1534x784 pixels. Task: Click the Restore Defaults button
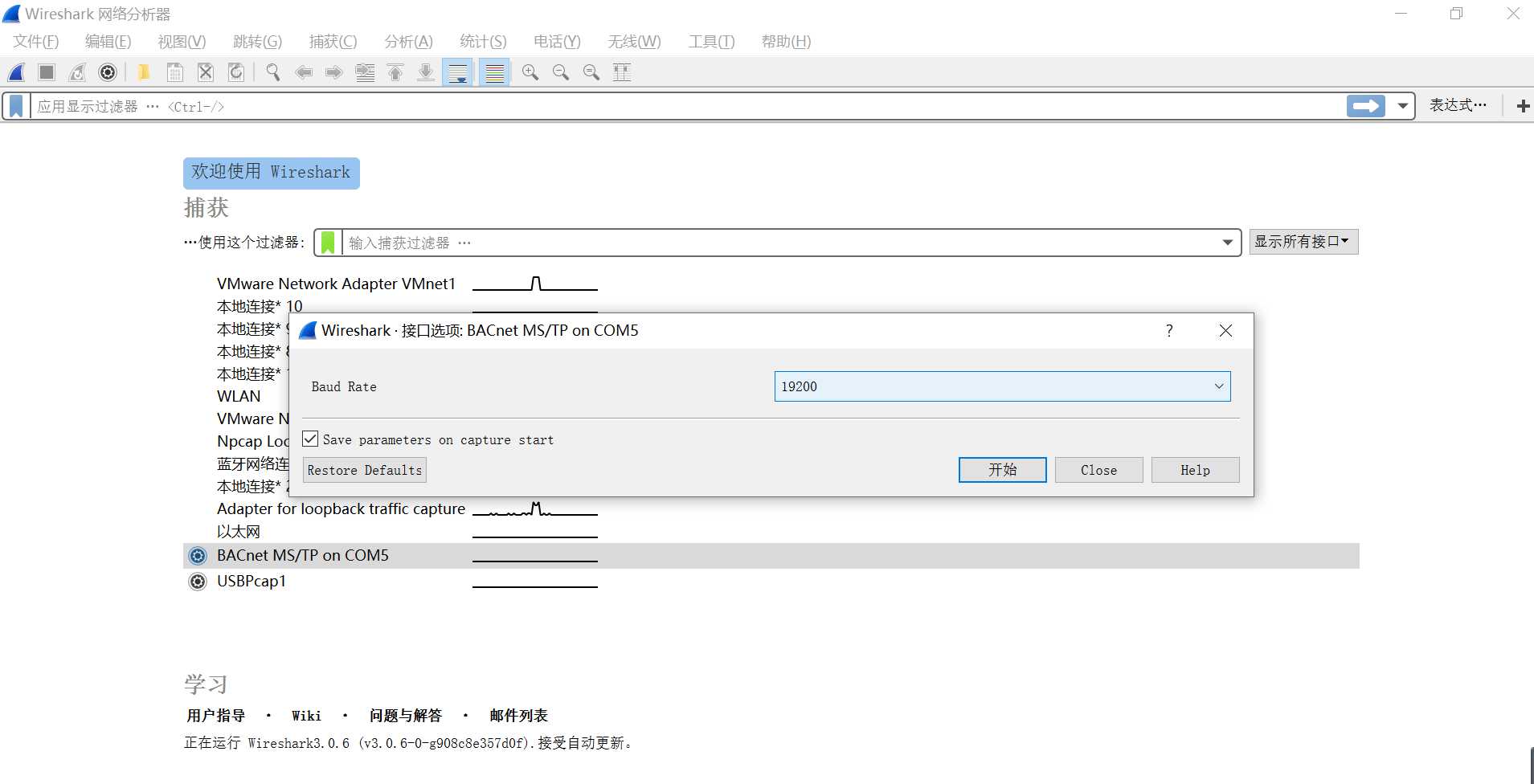point(365,470)
